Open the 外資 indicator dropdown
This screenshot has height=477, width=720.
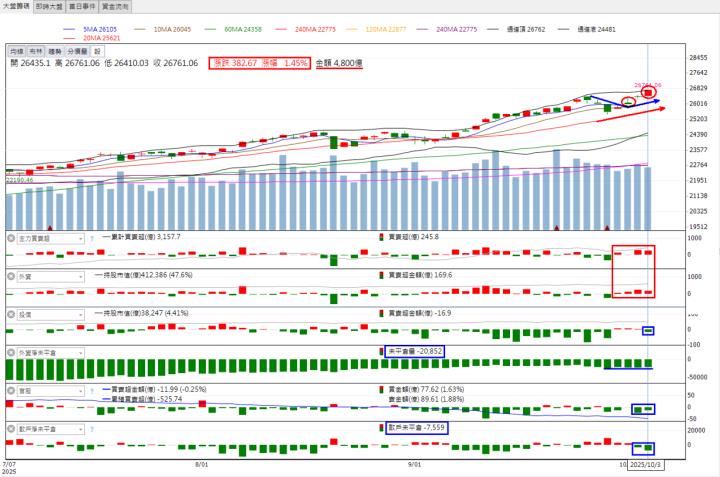coord(80,275)
